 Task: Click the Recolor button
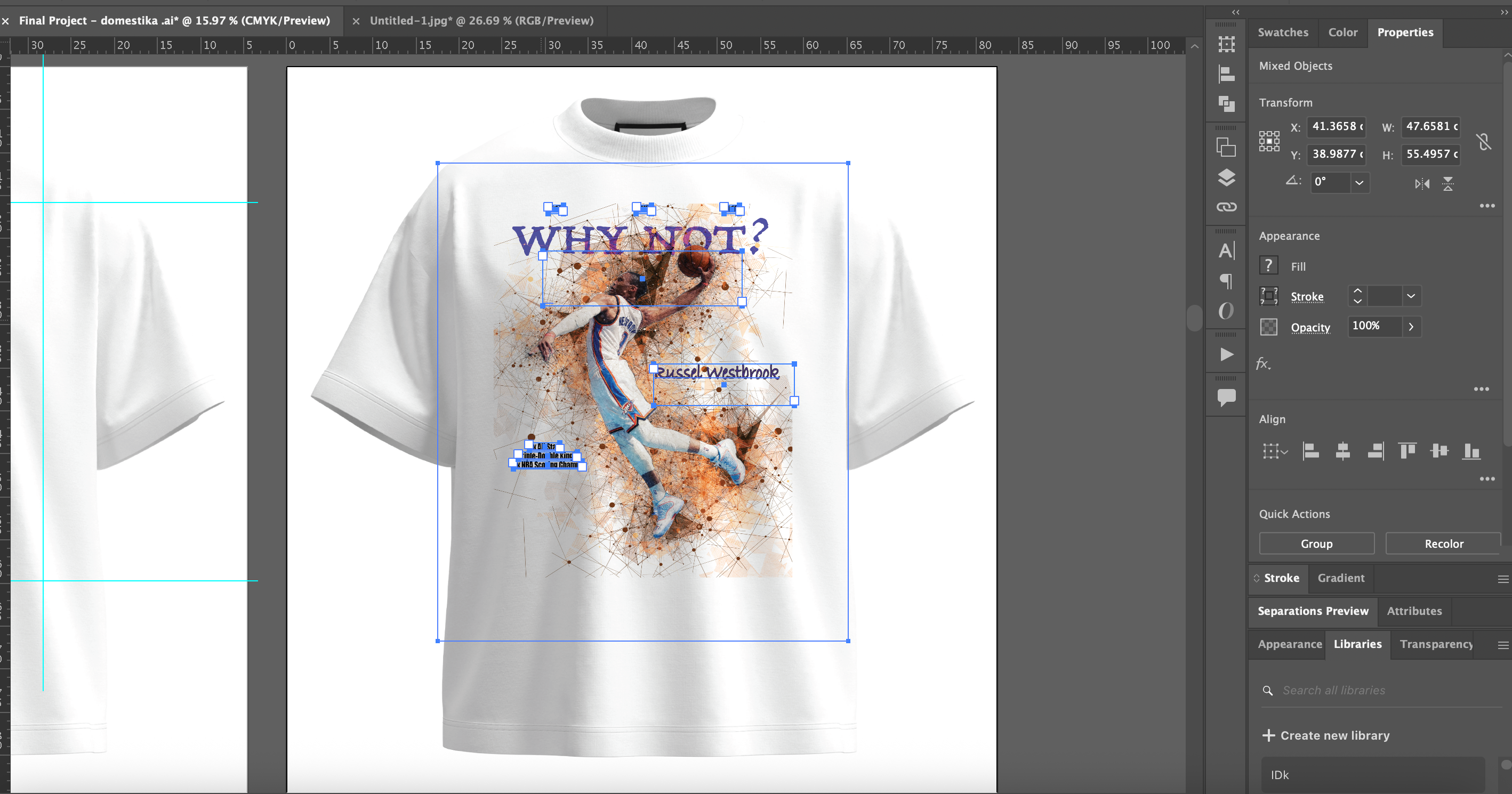1443,544
